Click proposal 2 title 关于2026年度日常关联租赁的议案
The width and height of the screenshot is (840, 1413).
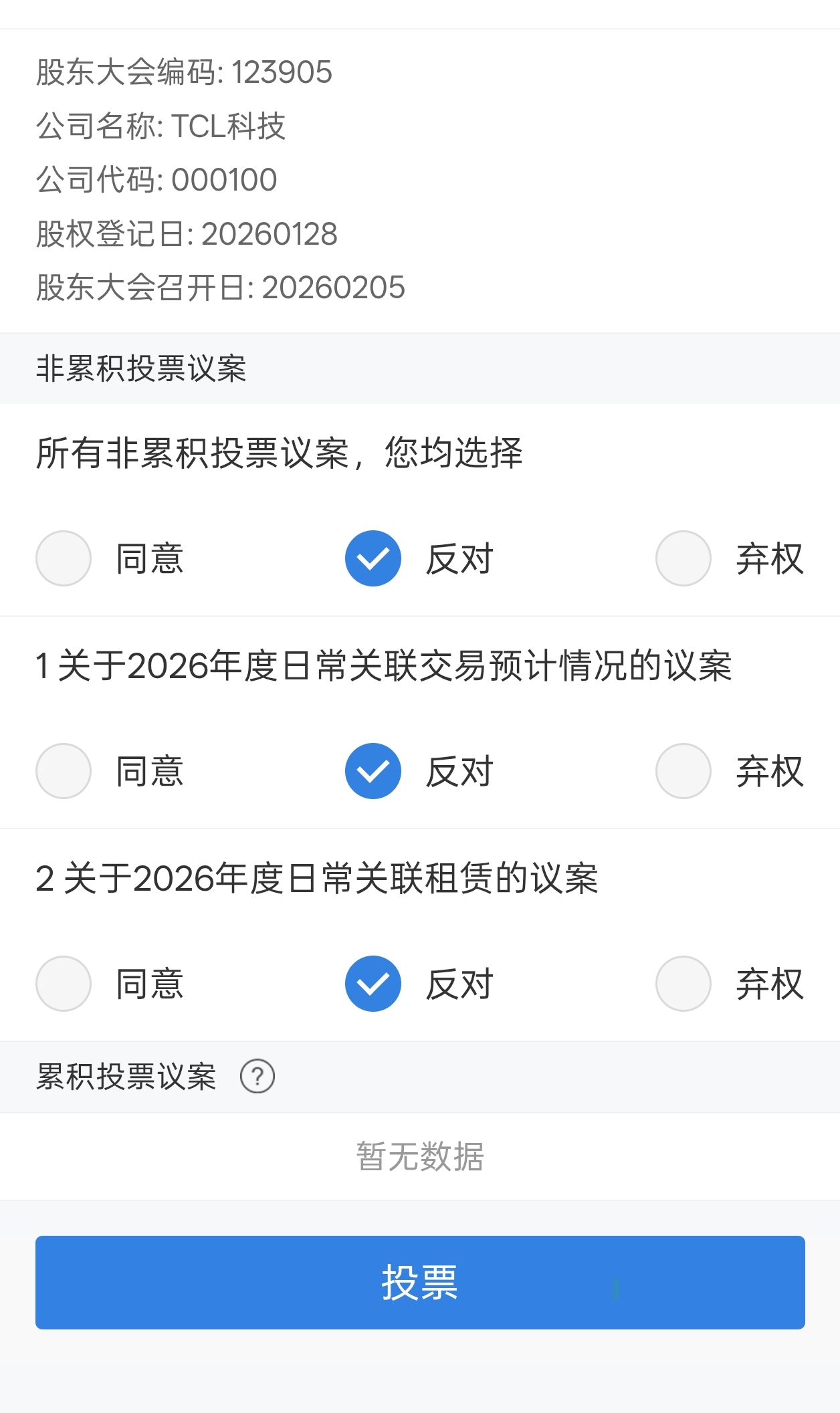coord(317,879)
